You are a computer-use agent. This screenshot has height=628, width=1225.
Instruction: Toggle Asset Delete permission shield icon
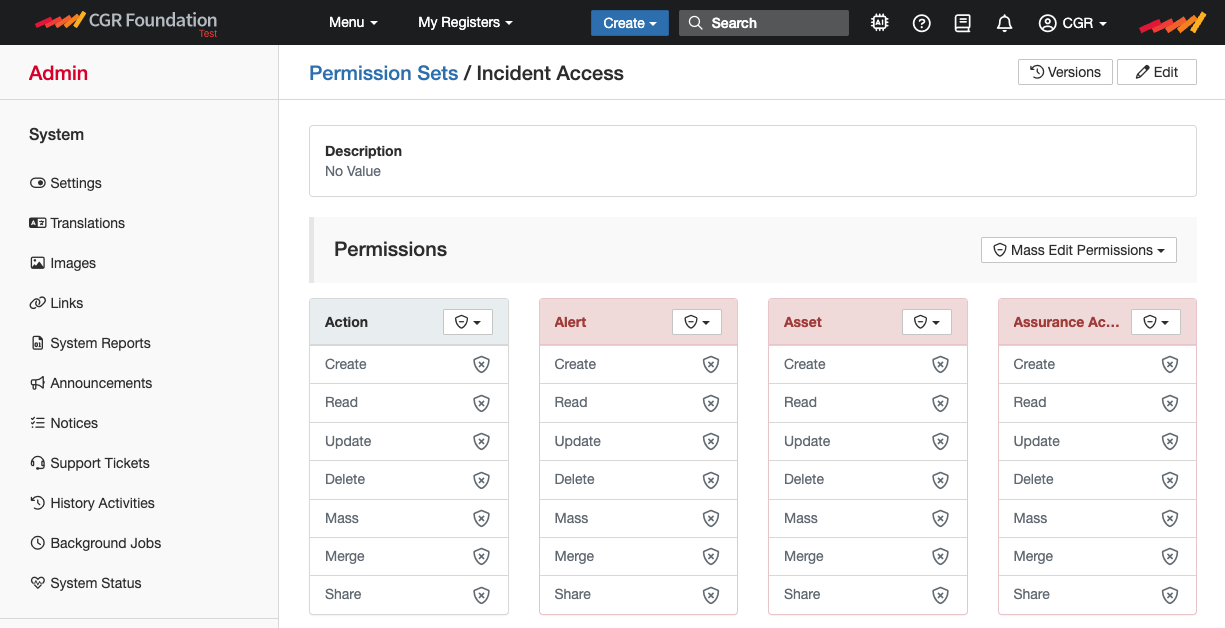(940, 480)
